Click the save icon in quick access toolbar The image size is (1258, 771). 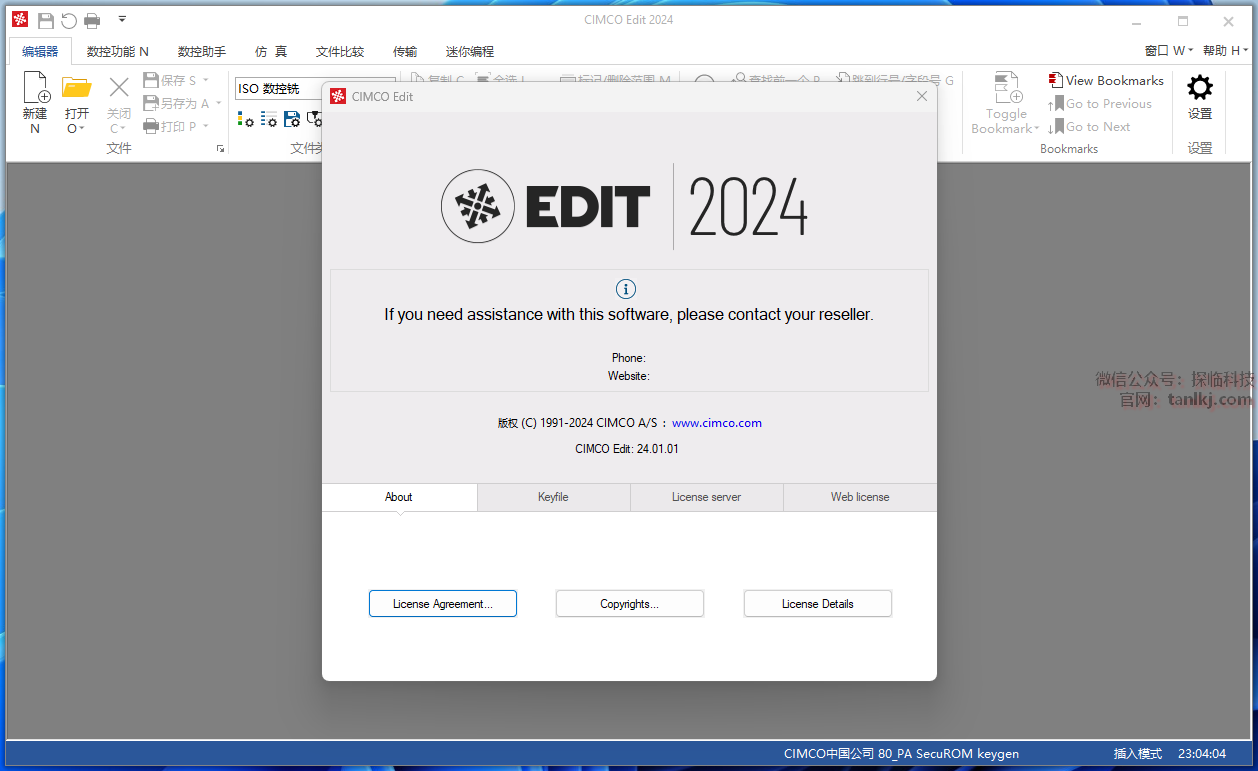click(46, 20)
